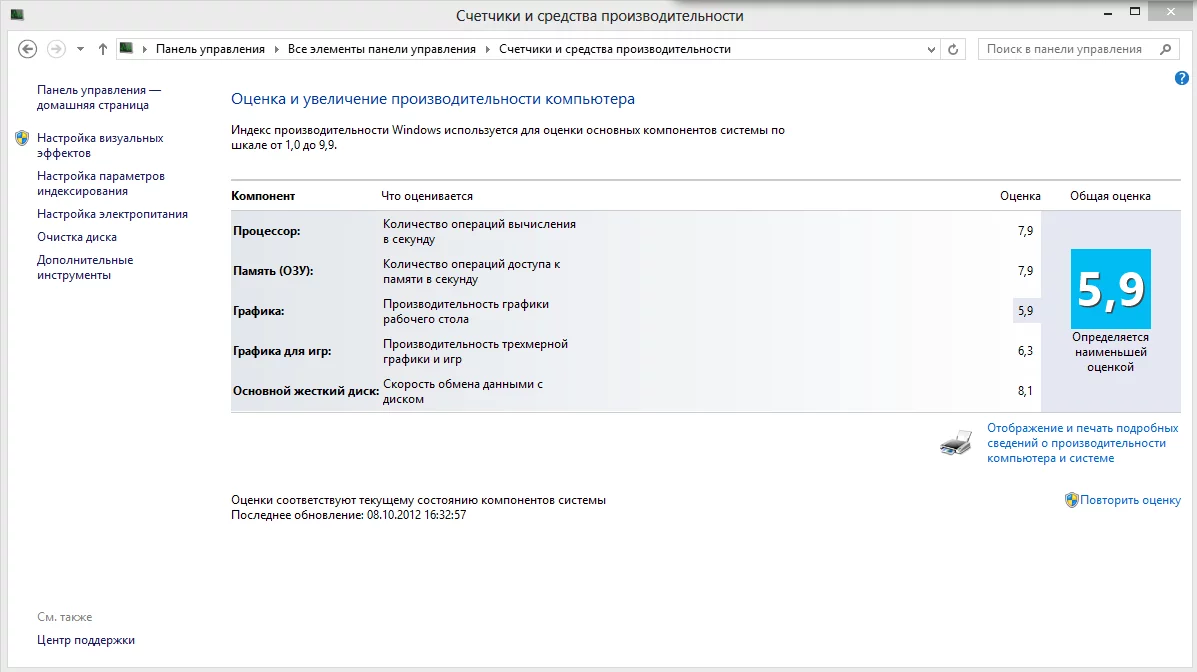Go up one level arrow
Image resolution: width=1197 pixels, height=672 pixels.
(x=102, y=49)
